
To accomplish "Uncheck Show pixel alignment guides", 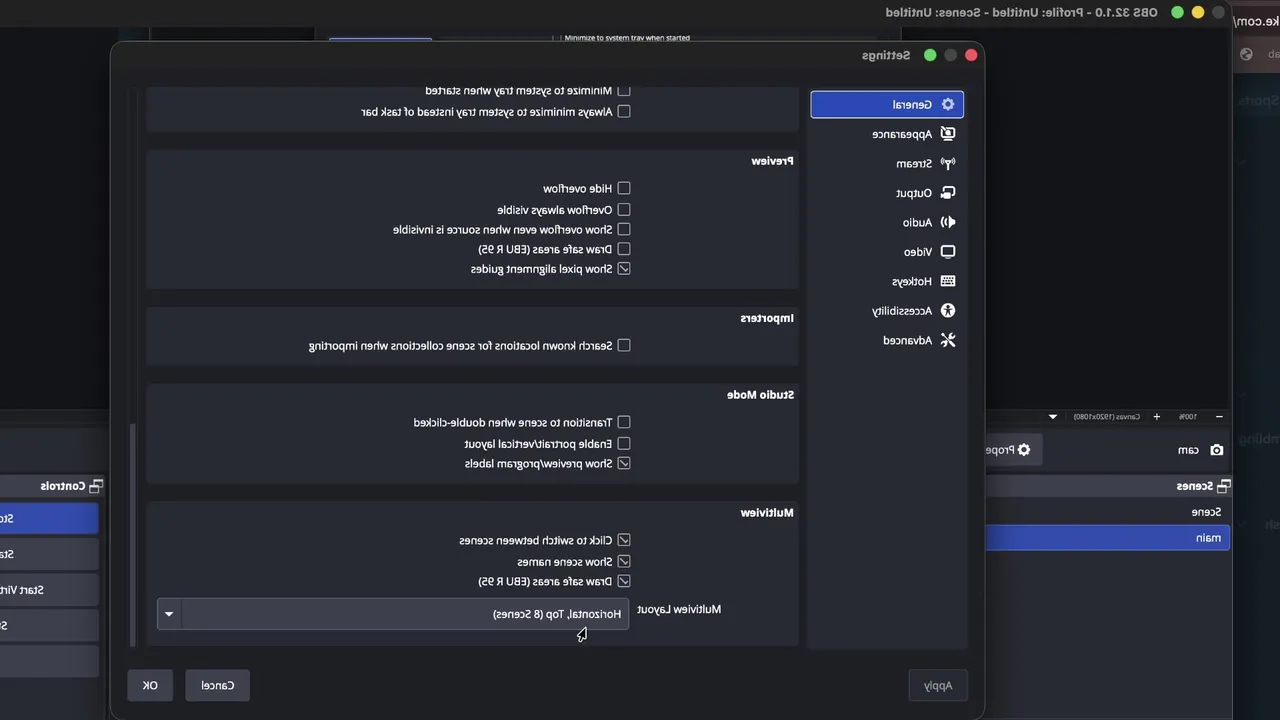I will (x=624, y=269).
